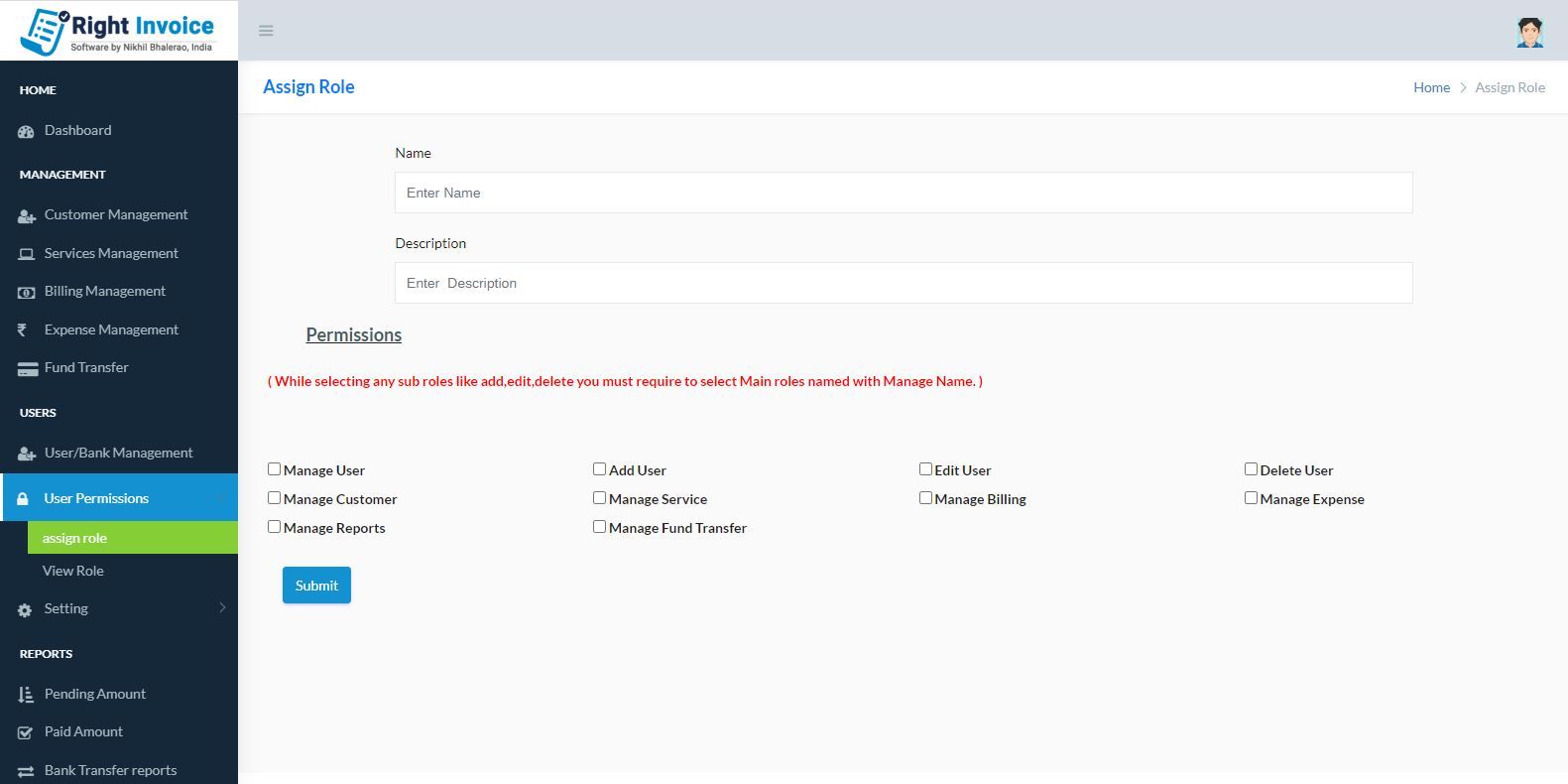Click the Expense Management rupee icon
The height and width of the screenshot is (784, 1568).
[x=22, y=330]
